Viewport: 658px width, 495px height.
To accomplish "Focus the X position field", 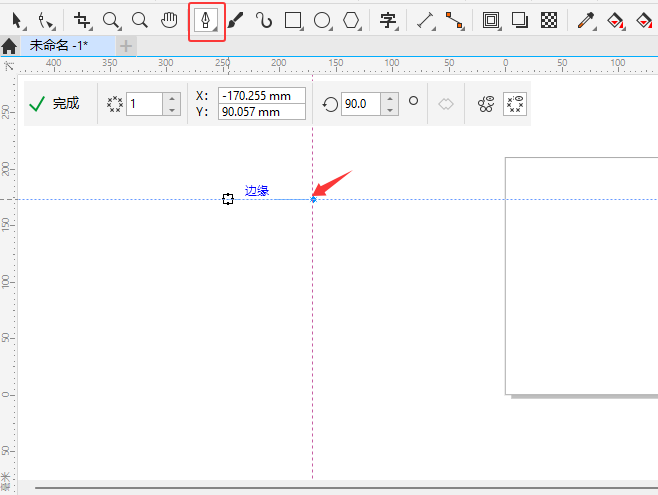I will 261,96.
